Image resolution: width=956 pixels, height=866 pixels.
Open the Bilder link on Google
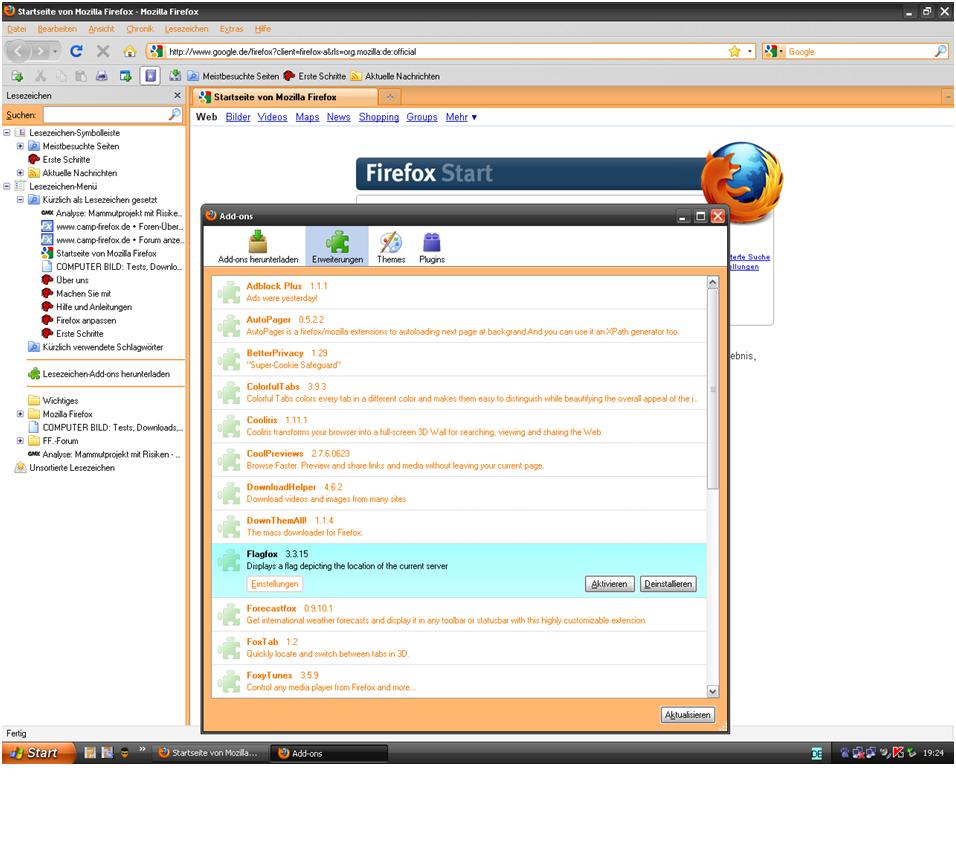point(238,116)
